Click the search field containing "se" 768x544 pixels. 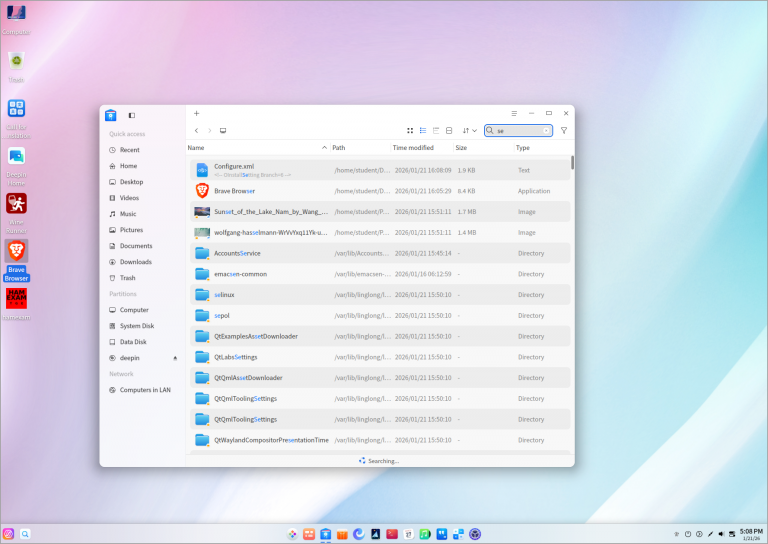click(518, 130)
